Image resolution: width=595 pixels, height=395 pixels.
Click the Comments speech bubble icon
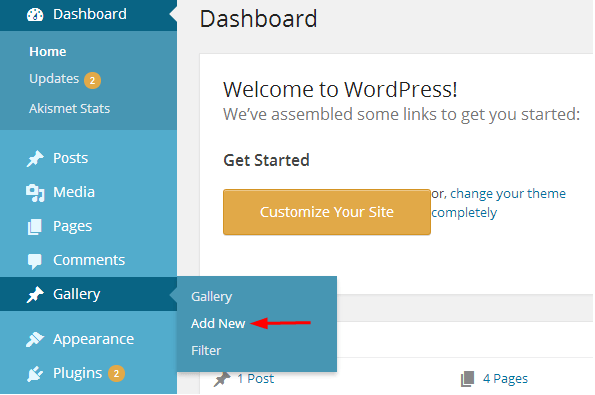coord(35,261)
